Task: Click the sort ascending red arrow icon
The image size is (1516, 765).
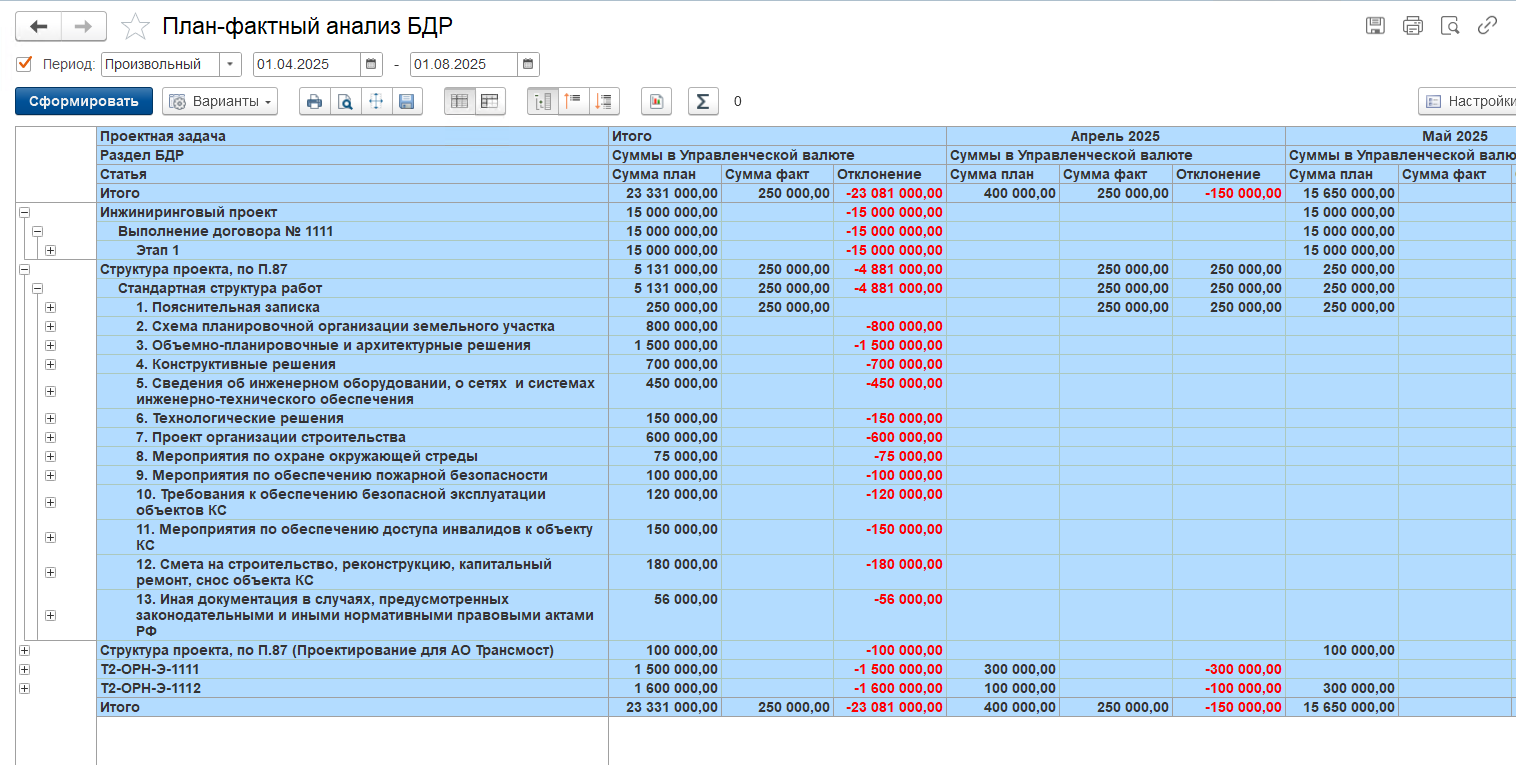Action: tap(574, 101)
